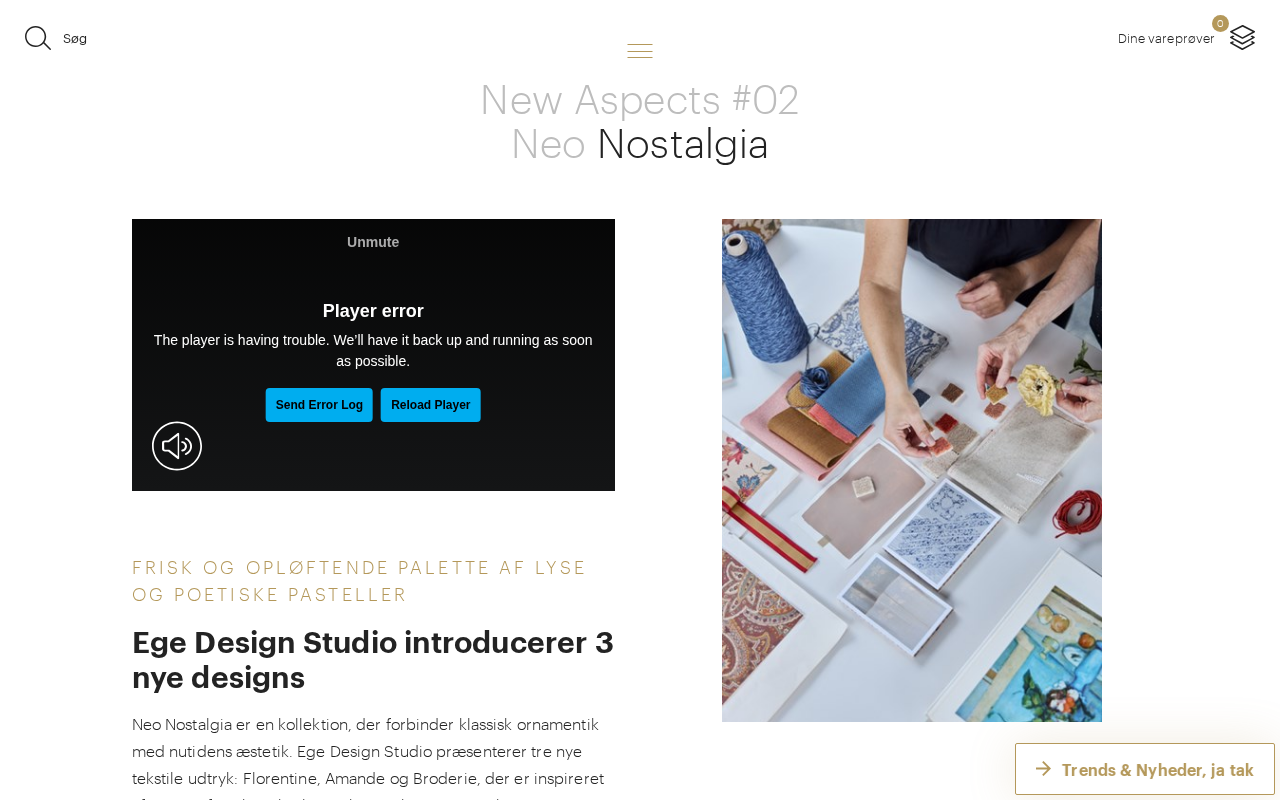Click the fabric samples photo

click(x=912, y=470)
